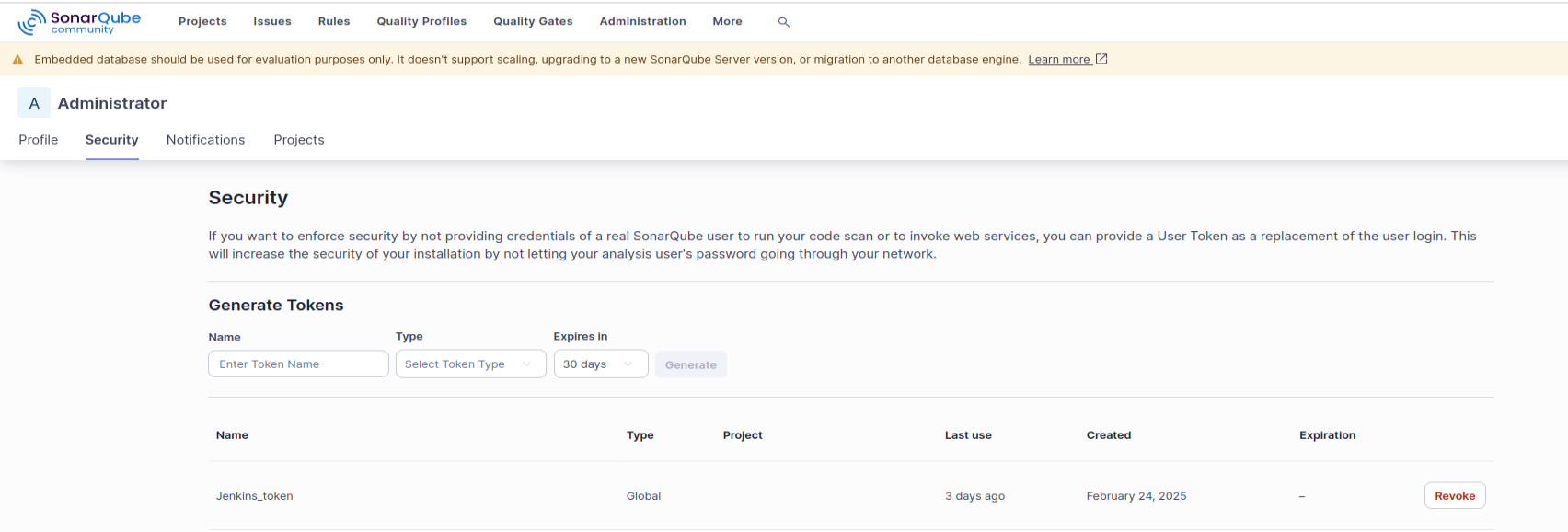Revoke the Jenkins_token
The height and width of the screenshot is (532, 1568).
pyautogui.click(x=1455, y=496)
